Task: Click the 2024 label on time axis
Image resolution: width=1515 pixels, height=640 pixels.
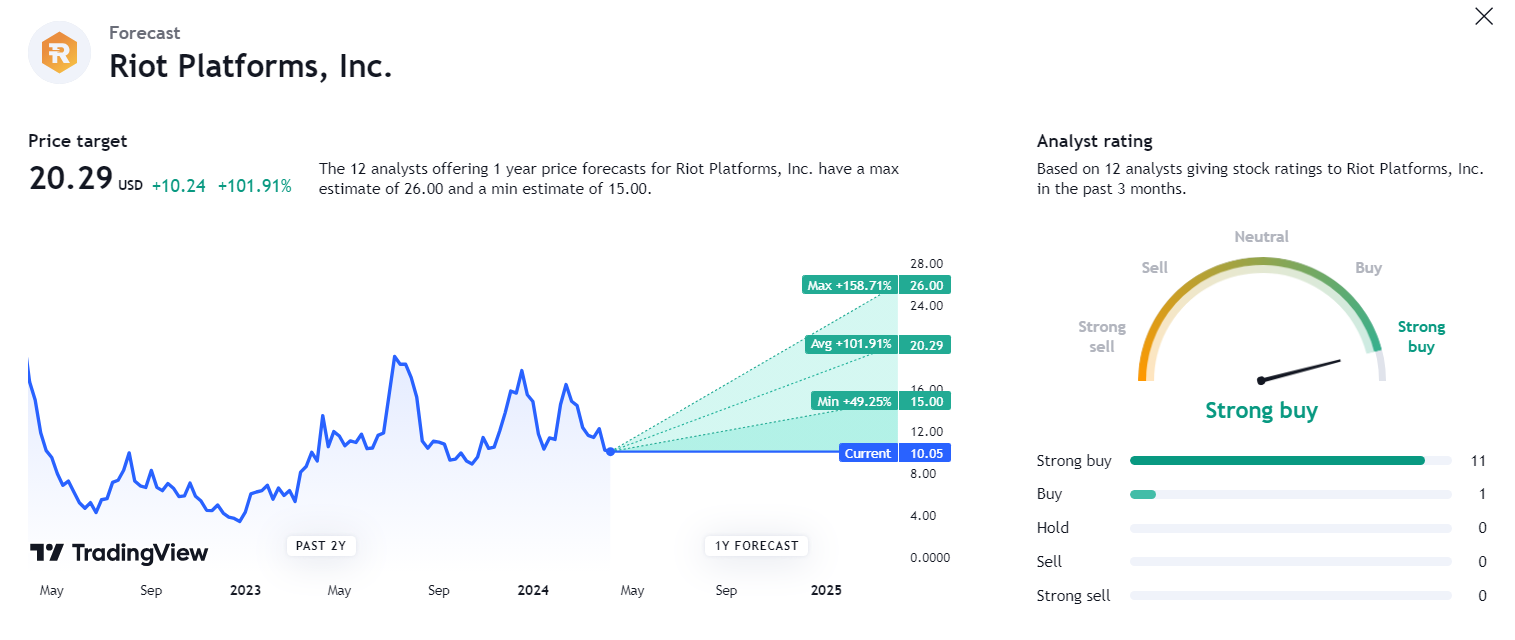Action: [533, 590]
